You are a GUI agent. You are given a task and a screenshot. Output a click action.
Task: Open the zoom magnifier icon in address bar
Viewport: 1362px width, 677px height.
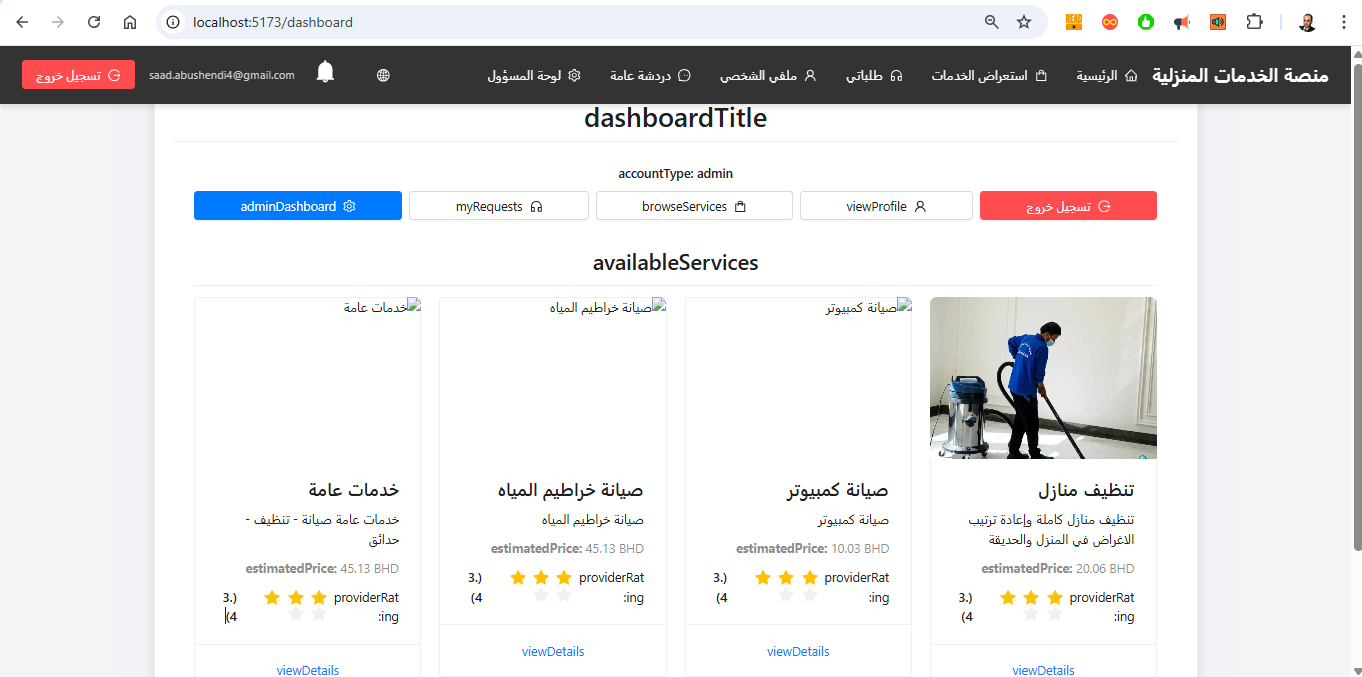coord(992,22)
